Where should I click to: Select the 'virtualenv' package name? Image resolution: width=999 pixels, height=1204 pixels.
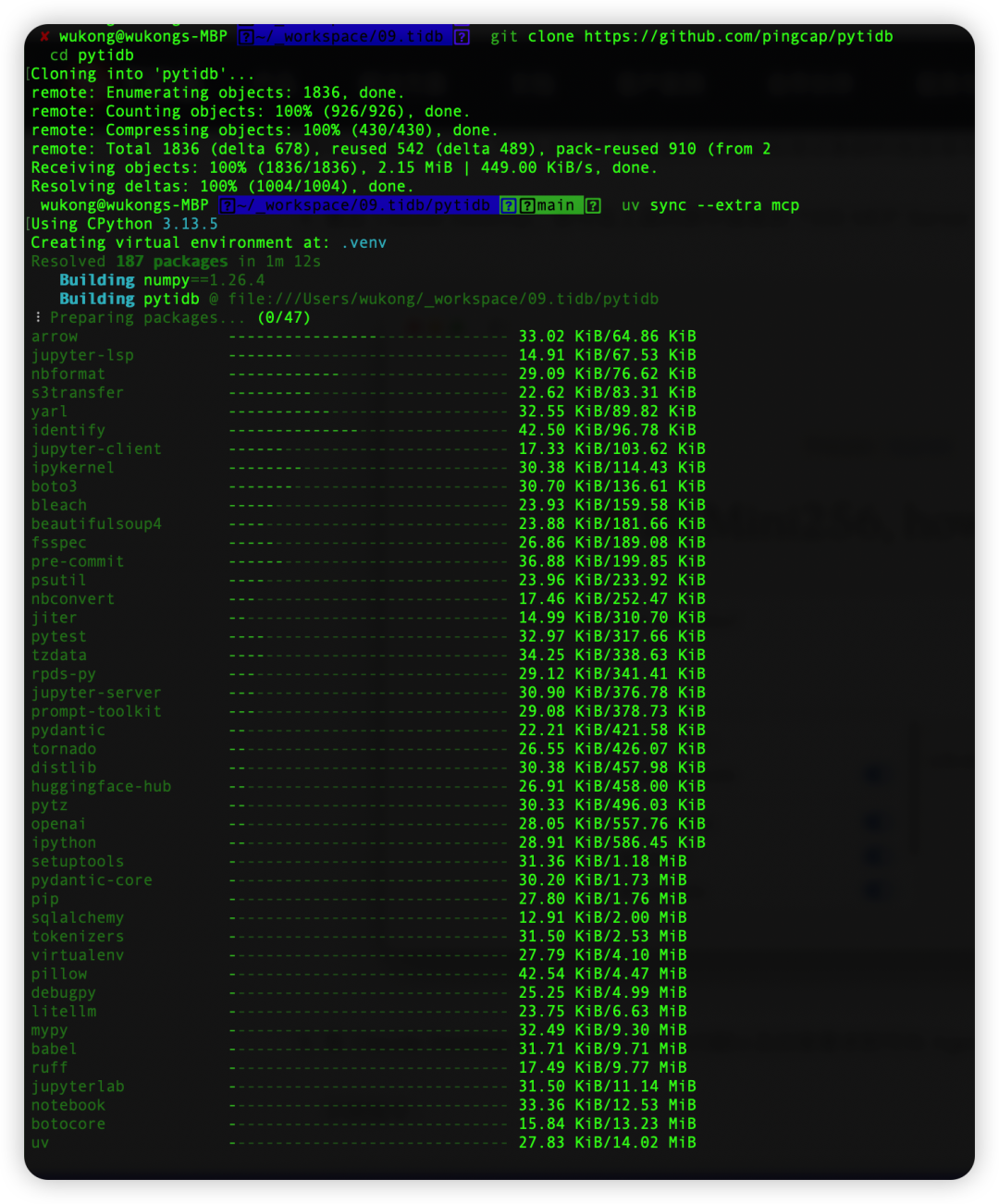click(x=78, y=954)
